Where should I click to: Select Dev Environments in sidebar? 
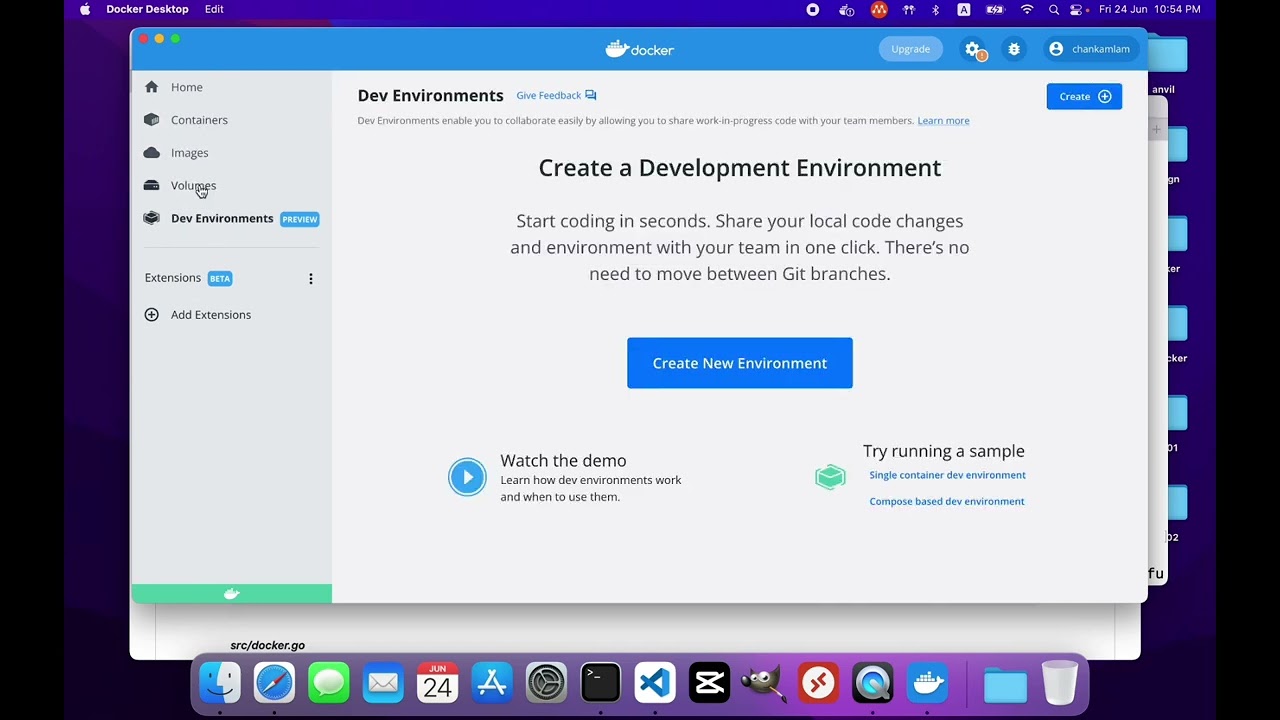231,218
